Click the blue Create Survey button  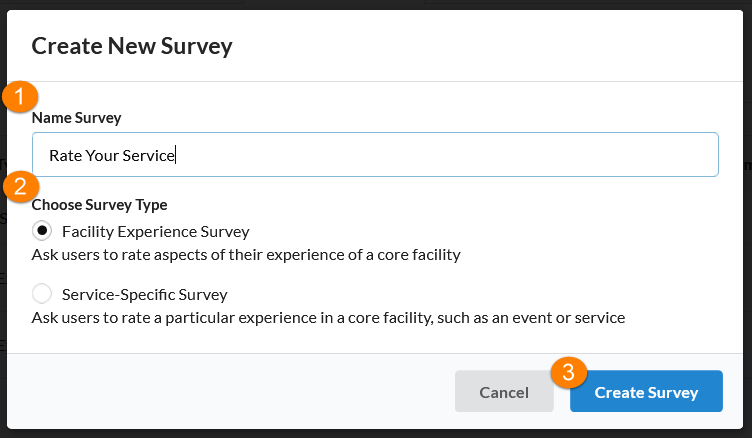tap(646, 392)
